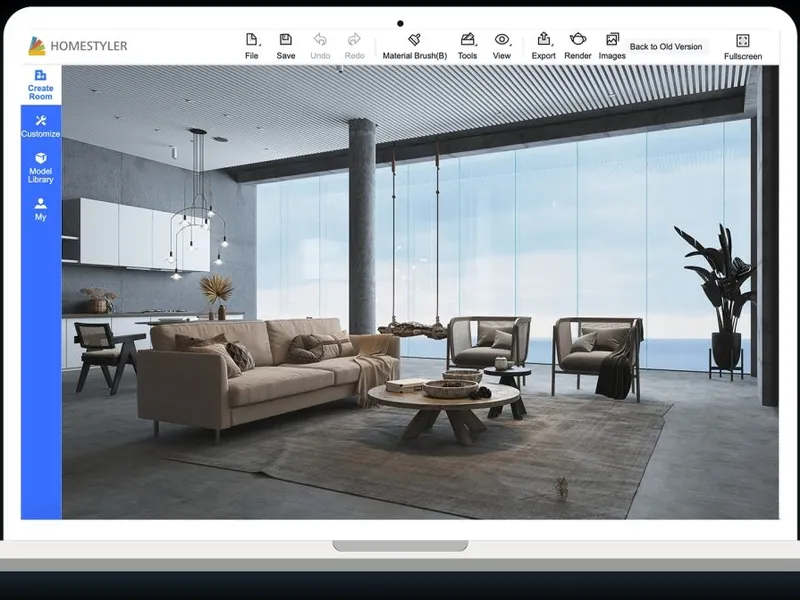The width and height of the screenshot is (800, 600).
Task: Click Back to Old Version
Action: point(666,46)
